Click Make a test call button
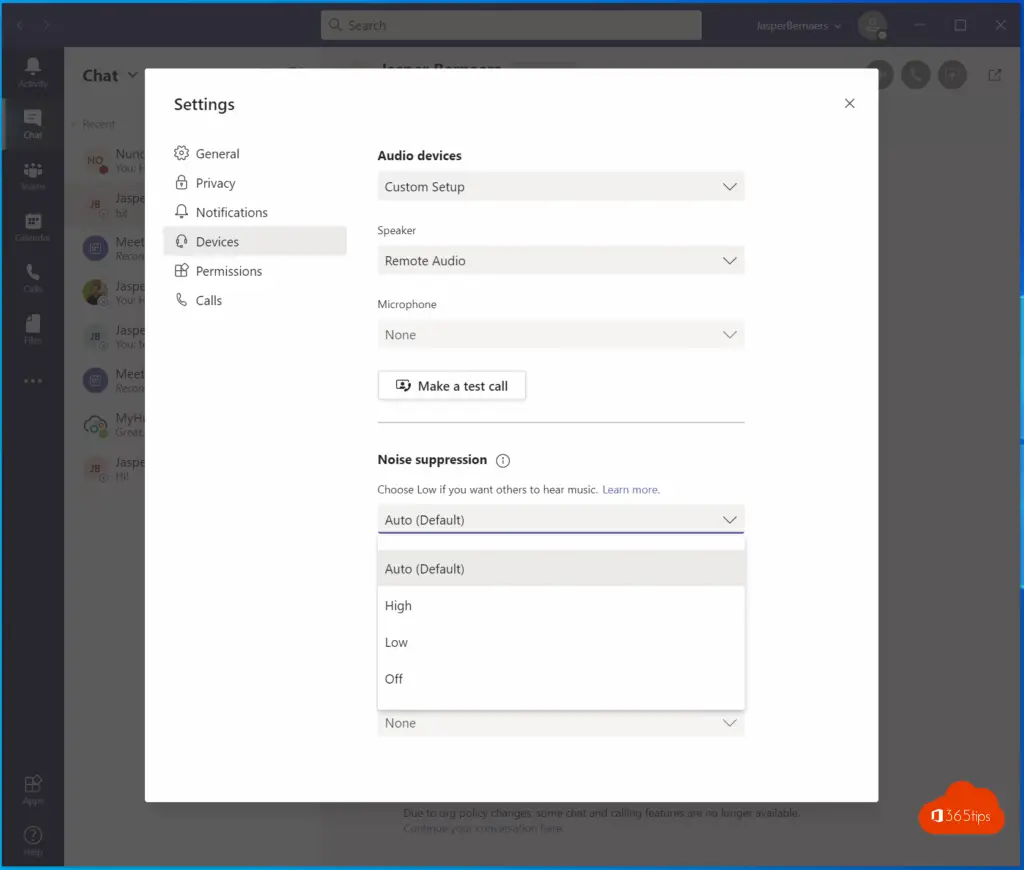The width and height of the screenshot is (1024, 870). pyautogui.click(x=451, y=386)
